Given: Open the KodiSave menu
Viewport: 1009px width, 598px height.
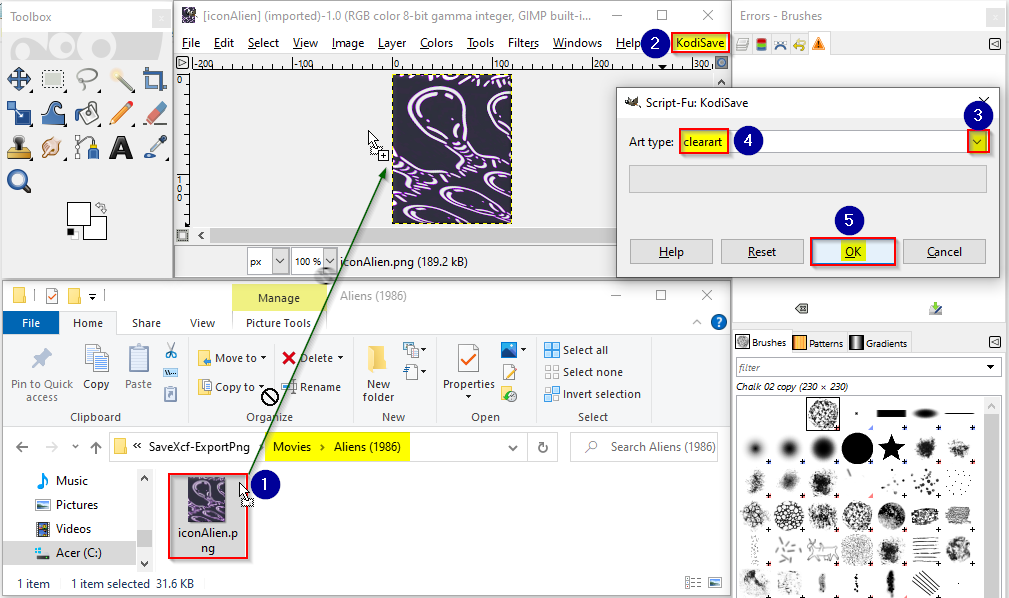Looking at the screenshot, I should click(x=700, y=43).
